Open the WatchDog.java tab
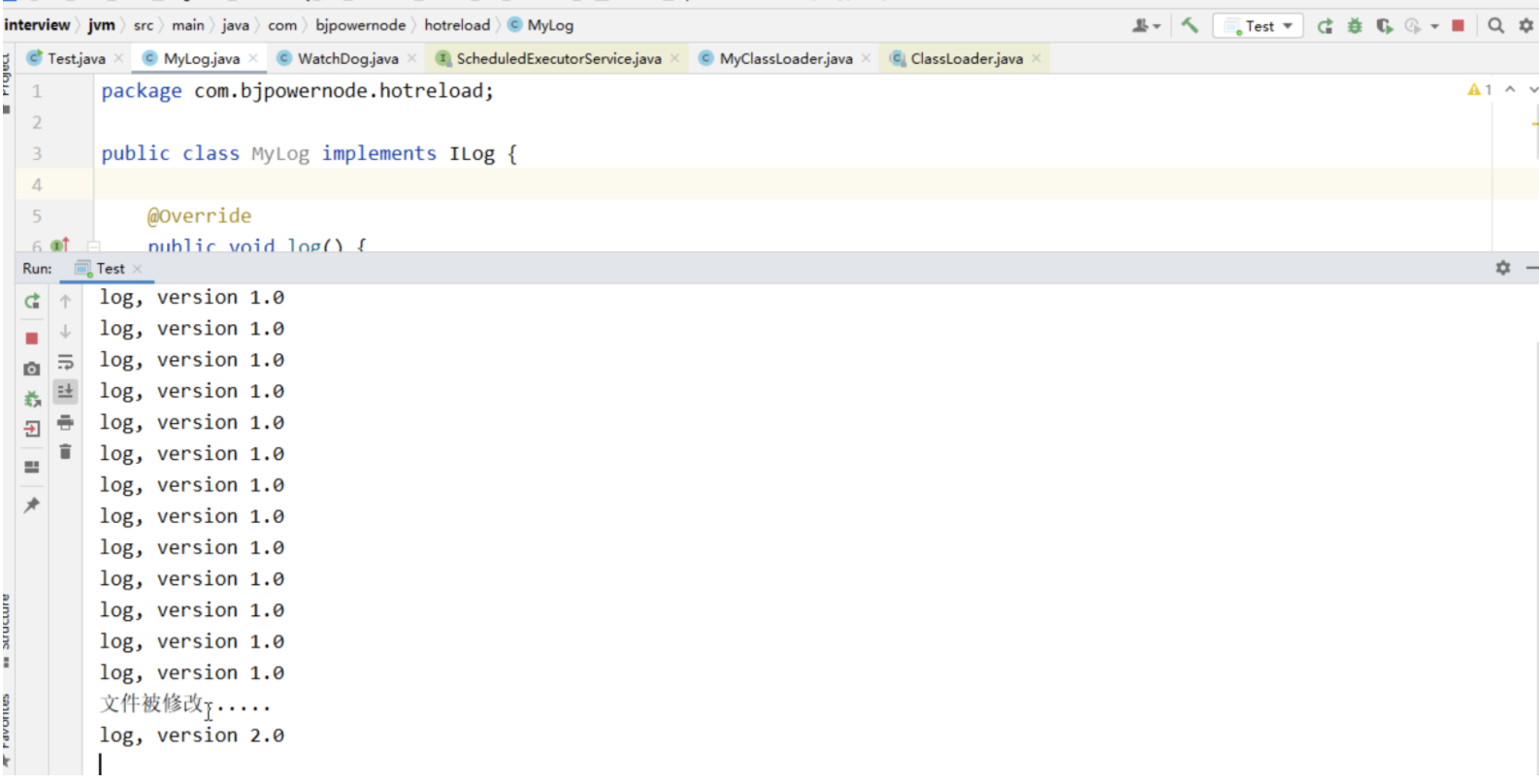This screenshot has height=784, width=1539. click(347, 58)
